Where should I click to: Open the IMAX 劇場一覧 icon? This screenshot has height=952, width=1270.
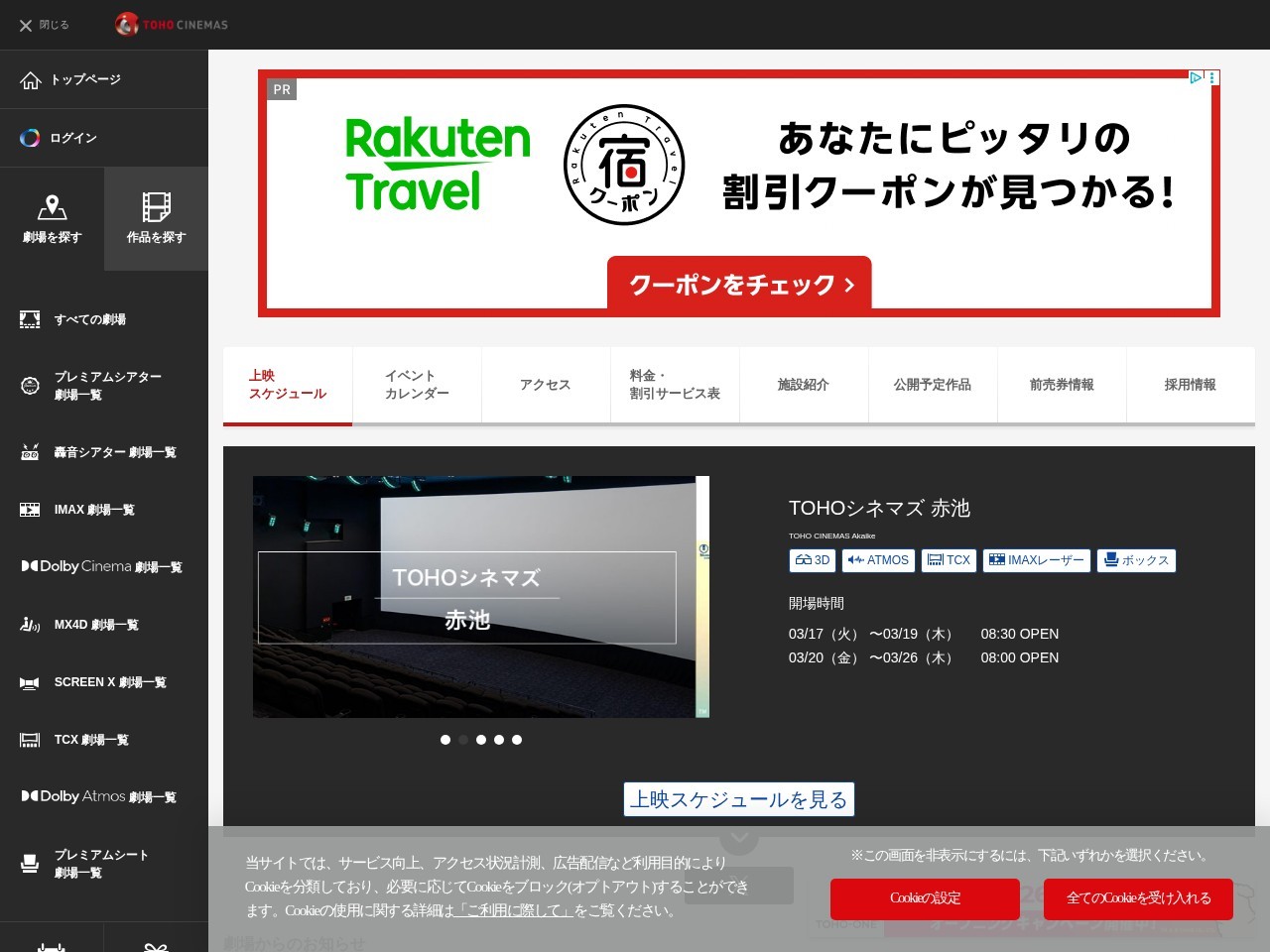[x=30, y=509]
